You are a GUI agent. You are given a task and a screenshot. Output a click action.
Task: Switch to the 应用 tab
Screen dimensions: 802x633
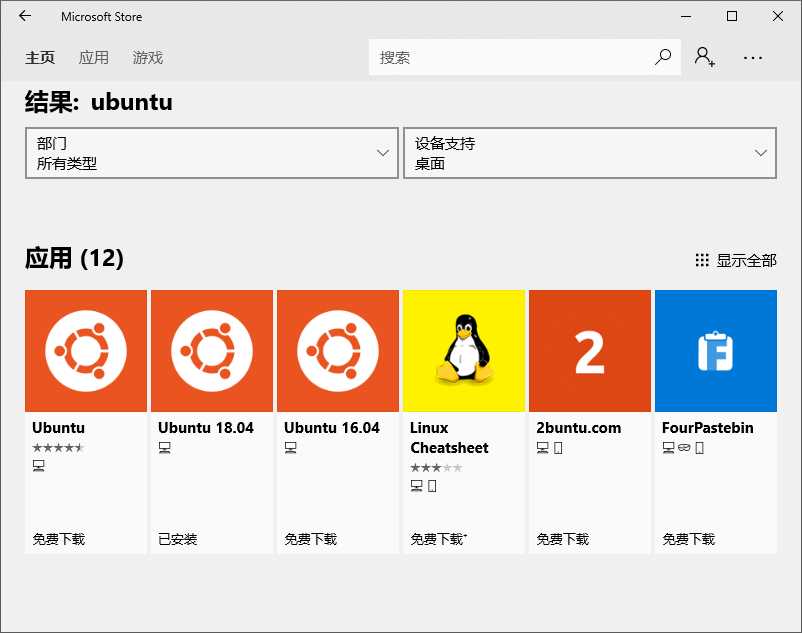point(94,57)
